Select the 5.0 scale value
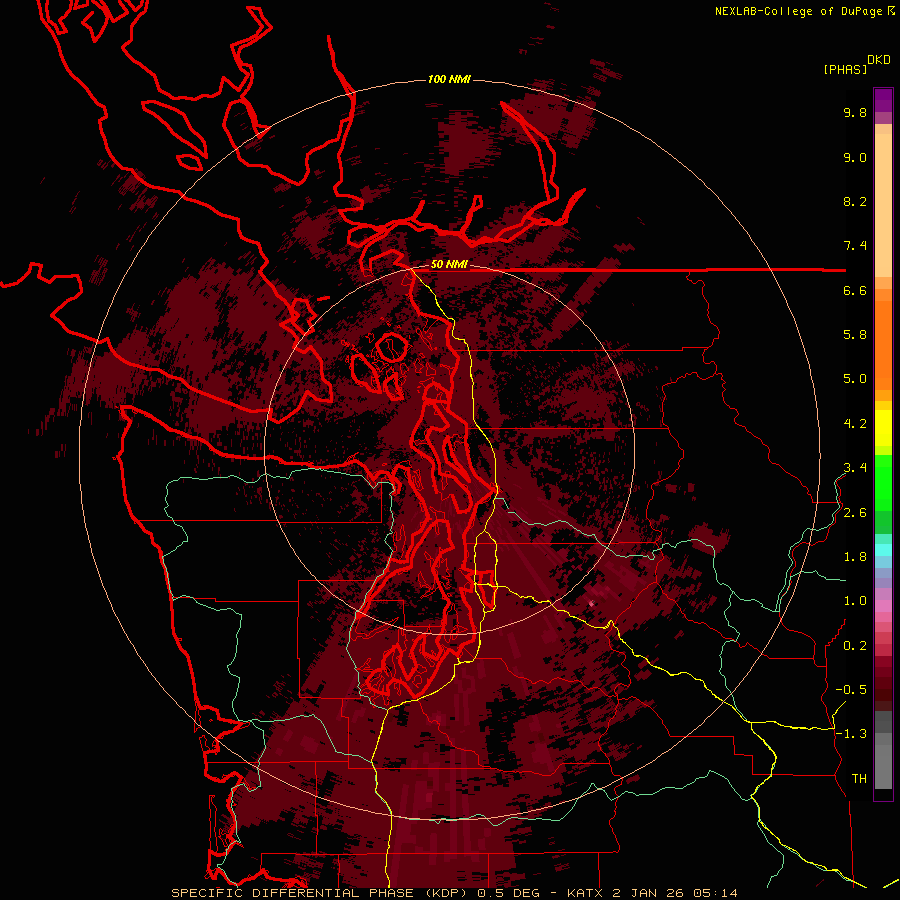Image resolution: width=900 pixels, height=900 pixels. coord(855,379)
